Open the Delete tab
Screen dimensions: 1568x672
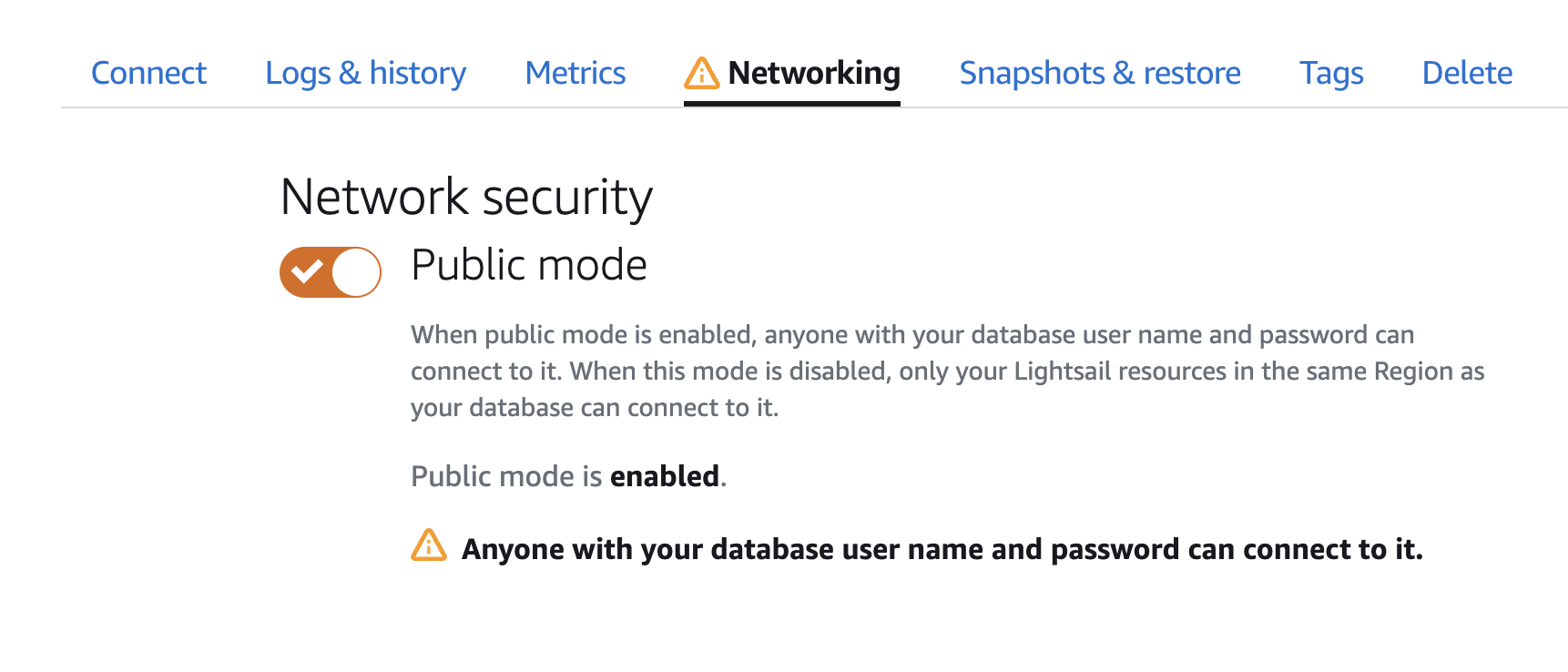[1467, 73]
